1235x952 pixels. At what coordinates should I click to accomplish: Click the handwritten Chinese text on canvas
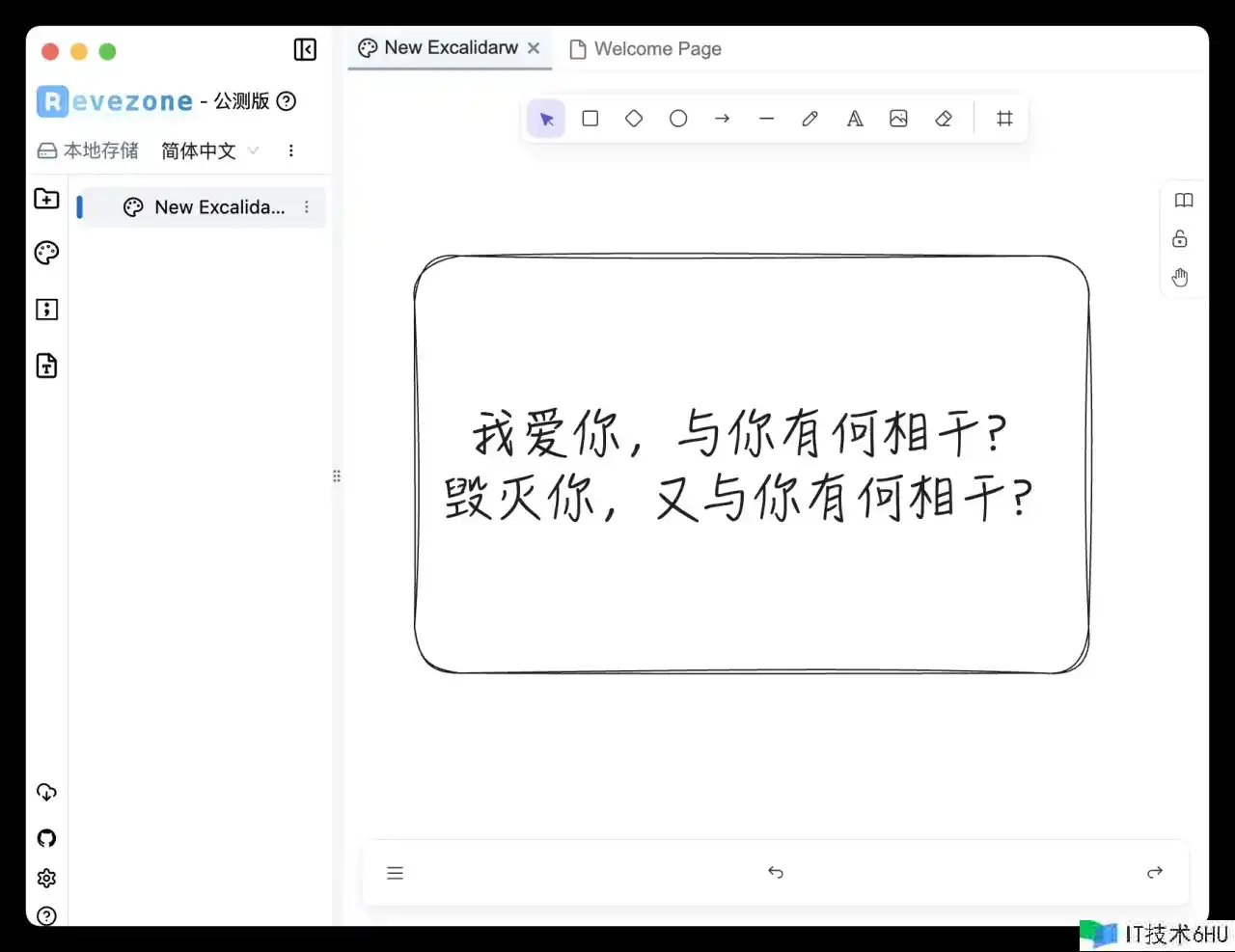coord(738,465)
